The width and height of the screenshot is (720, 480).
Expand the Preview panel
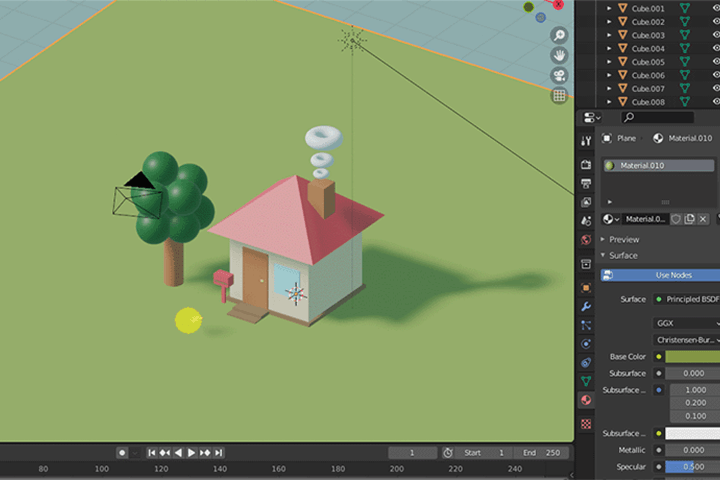point(603,239)
